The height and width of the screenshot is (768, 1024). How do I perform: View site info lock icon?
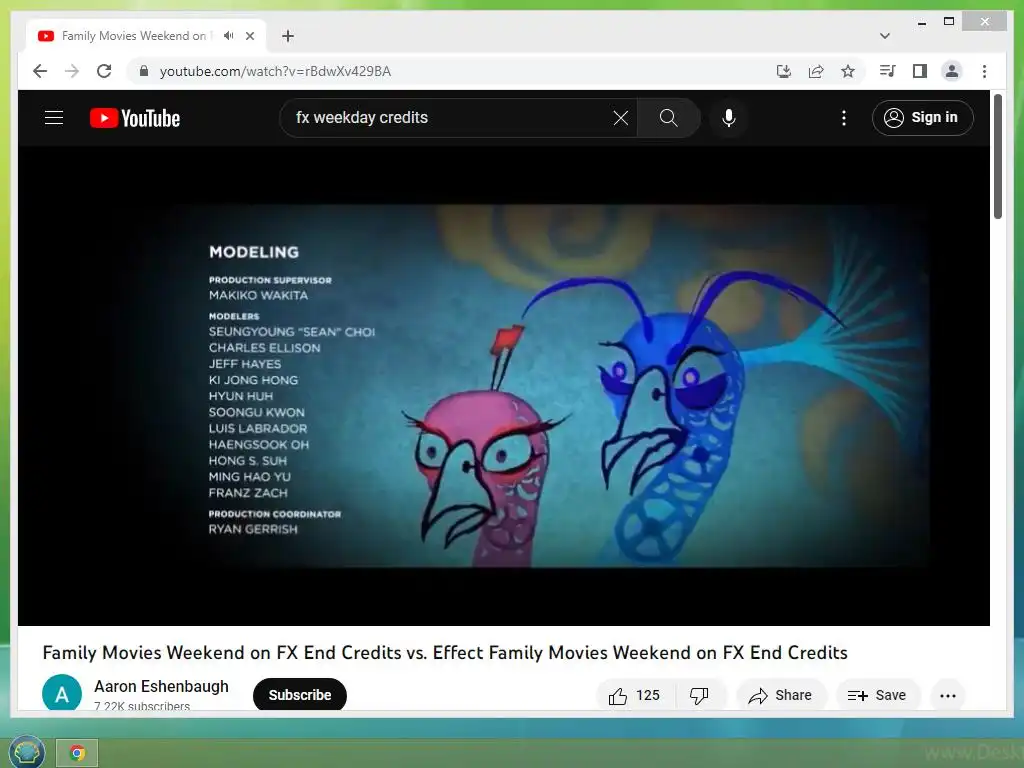click(144, 71)
